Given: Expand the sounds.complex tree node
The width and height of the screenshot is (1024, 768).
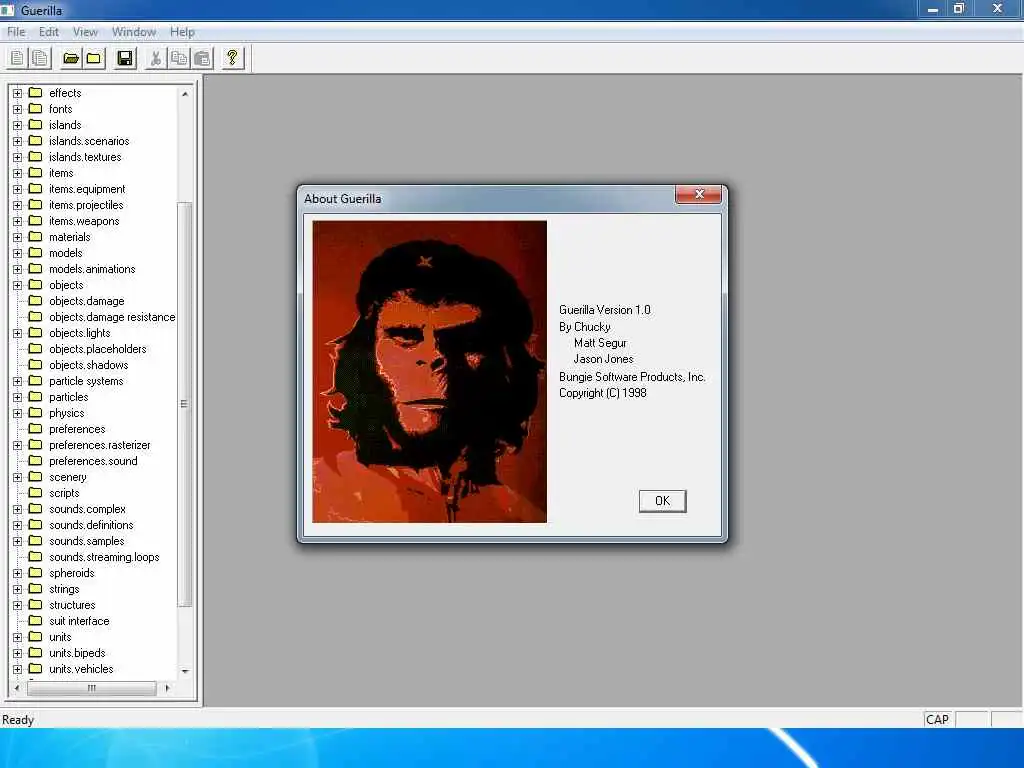Looking at the screenshot, I should pos(18,509).
